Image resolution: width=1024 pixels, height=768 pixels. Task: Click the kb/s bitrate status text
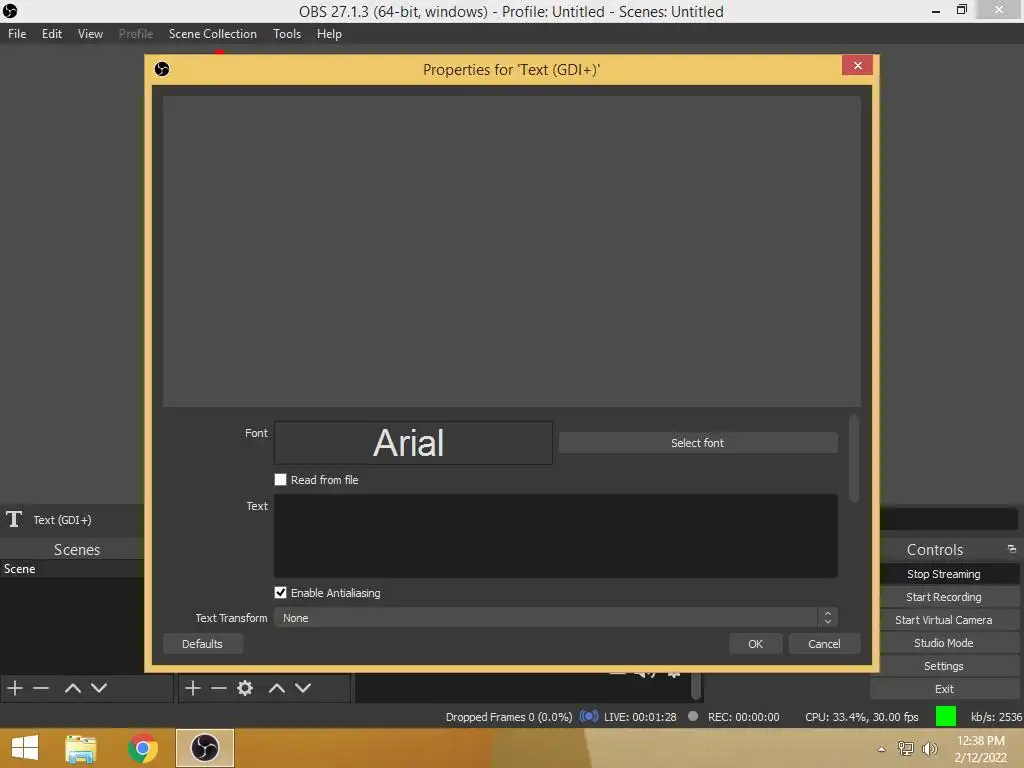click(x=996, y=716)
